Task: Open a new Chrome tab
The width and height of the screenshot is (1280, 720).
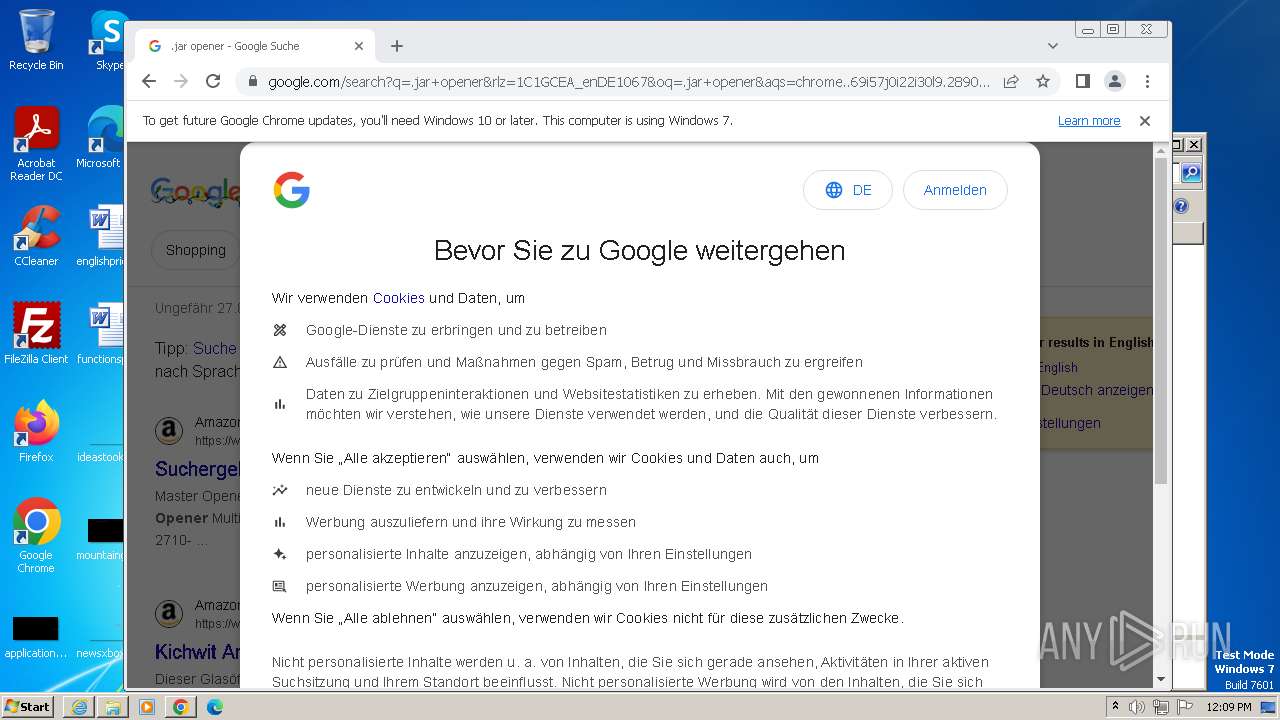Action: coord(397,46)
